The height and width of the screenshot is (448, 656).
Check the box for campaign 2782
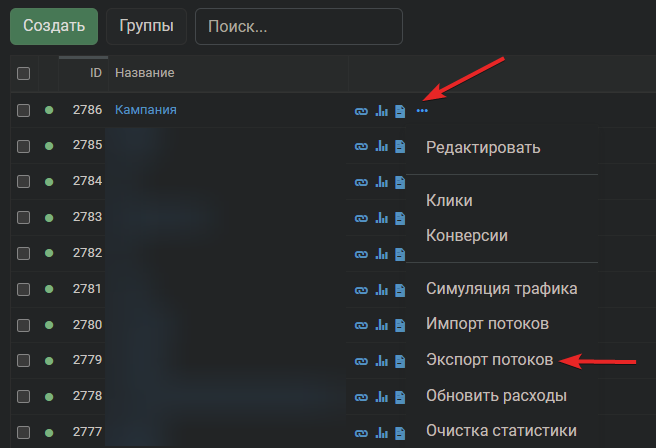(23, 253)
